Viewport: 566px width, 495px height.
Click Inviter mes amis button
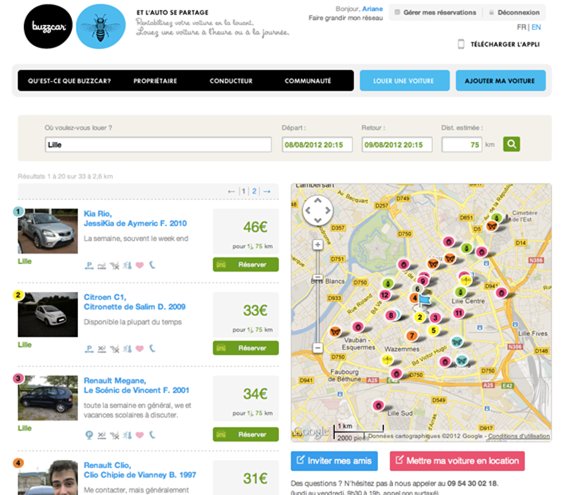click(x=334, y=461)
